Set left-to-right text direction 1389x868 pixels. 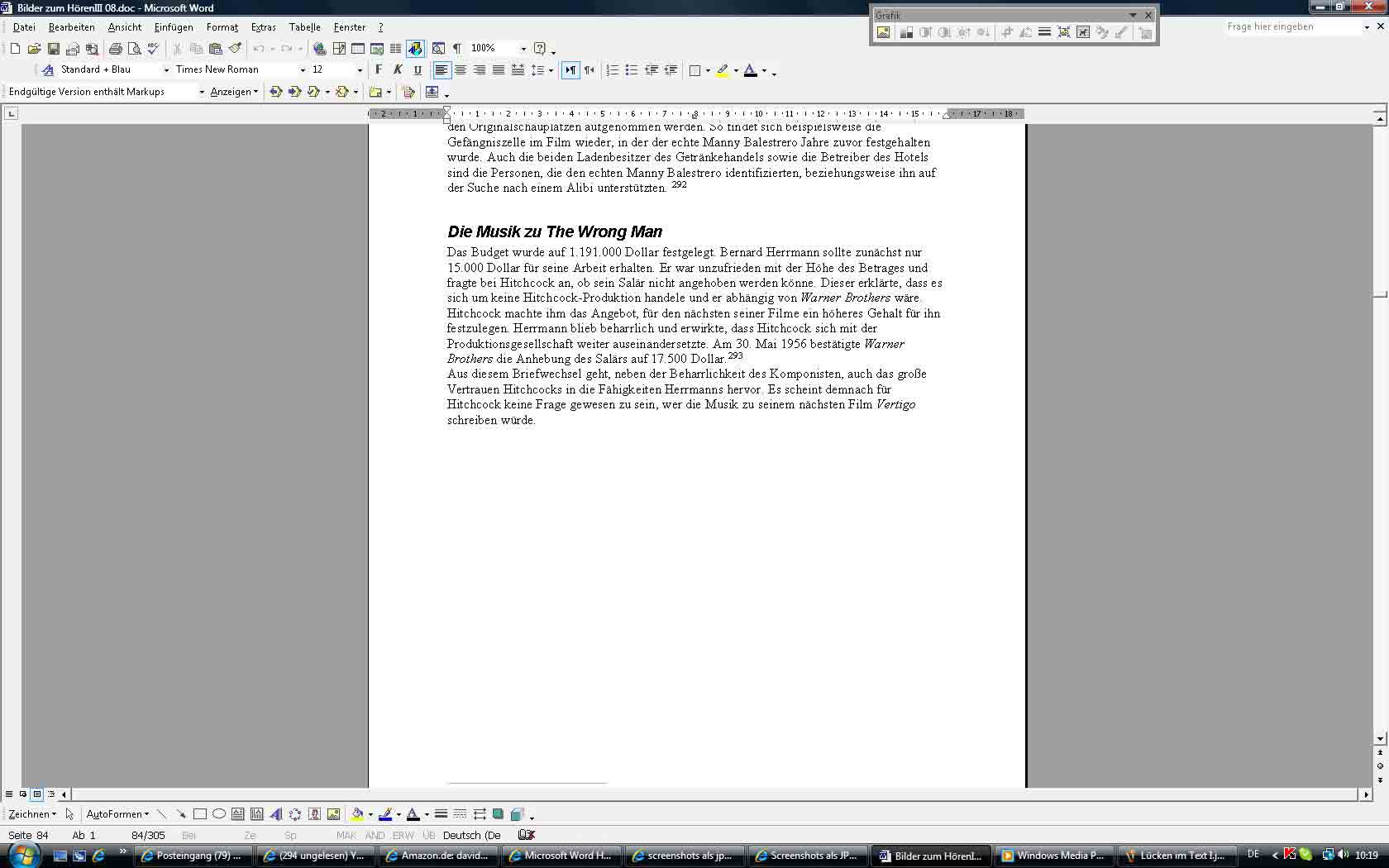(570, 70)
